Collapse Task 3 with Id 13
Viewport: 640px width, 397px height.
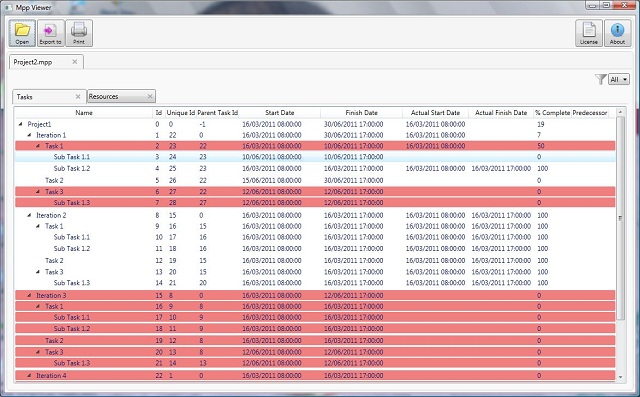click(38, 272)
